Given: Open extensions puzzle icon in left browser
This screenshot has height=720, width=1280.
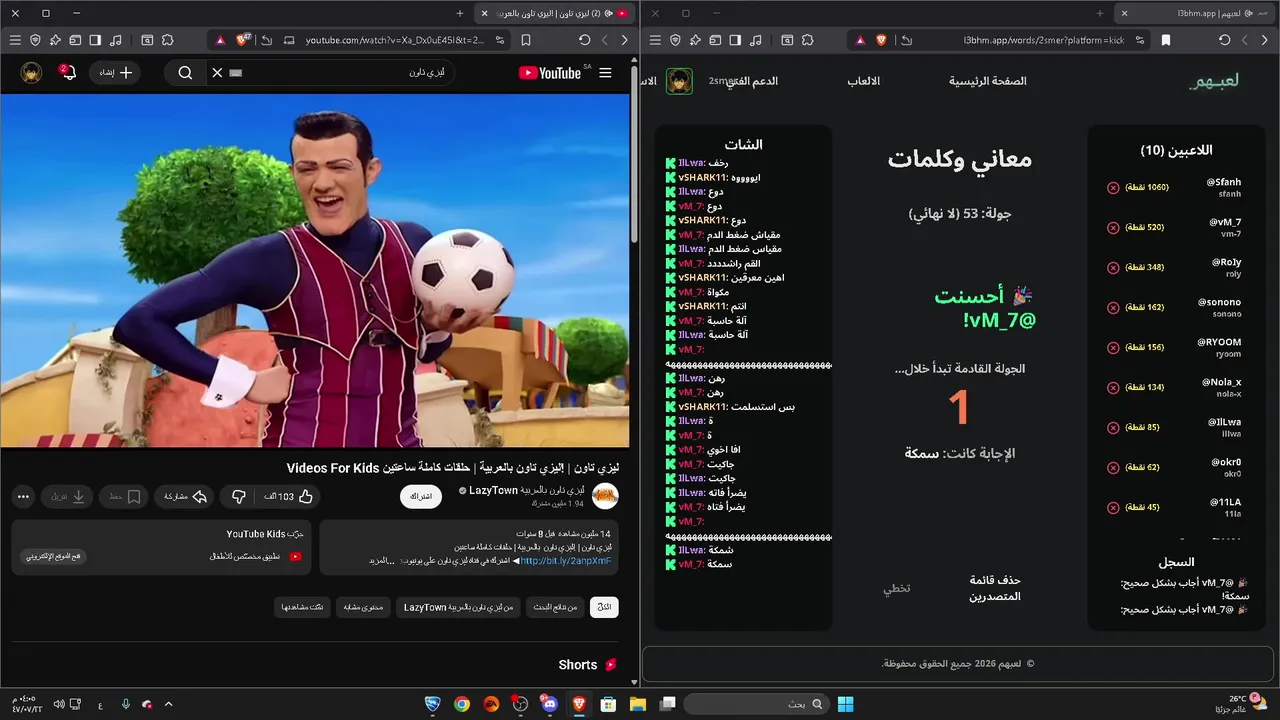Looking at the screenshot, I should click(167, 40).
